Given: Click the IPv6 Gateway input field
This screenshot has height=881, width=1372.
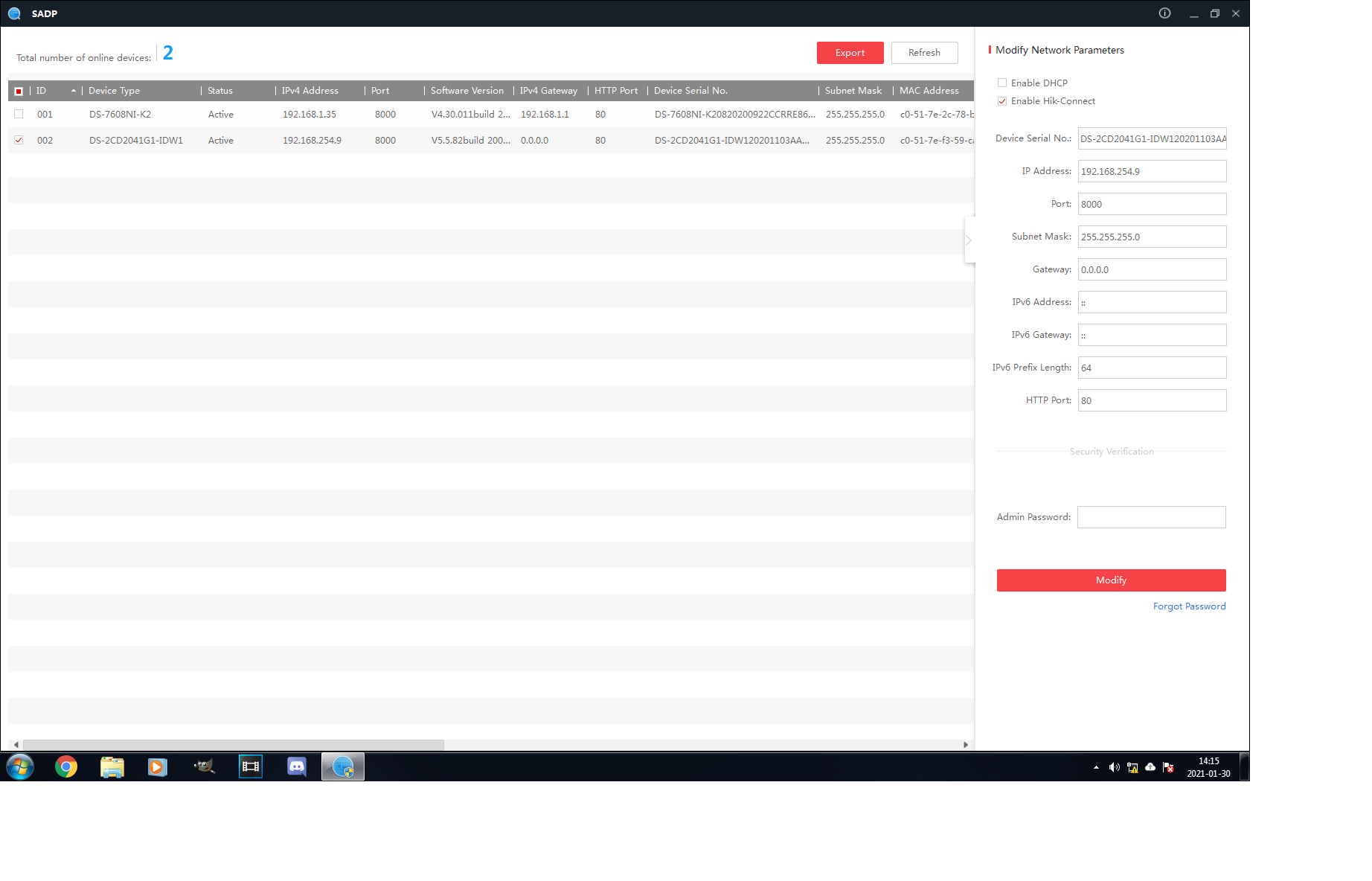Looking at the screenshot, I should tap(1153, 335).
